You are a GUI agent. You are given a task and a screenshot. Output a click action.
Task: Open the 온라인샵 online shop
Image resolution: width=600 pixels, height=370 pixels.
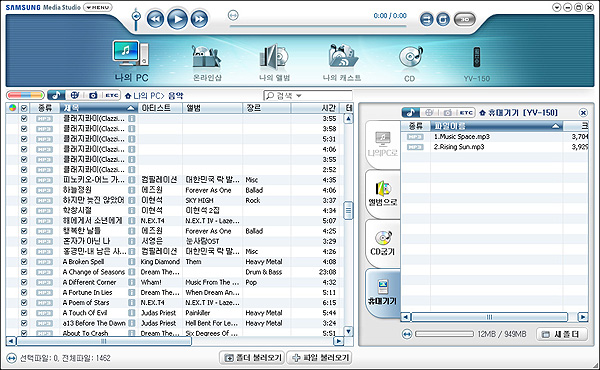(x=207, y=63)
